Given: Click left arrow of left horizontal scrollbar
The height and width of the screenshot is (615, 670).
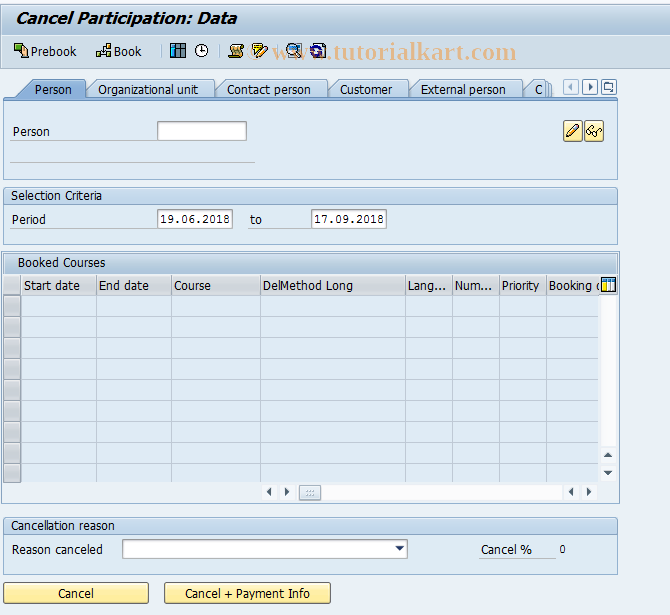Looking at the screenshot, I should 269,492.
